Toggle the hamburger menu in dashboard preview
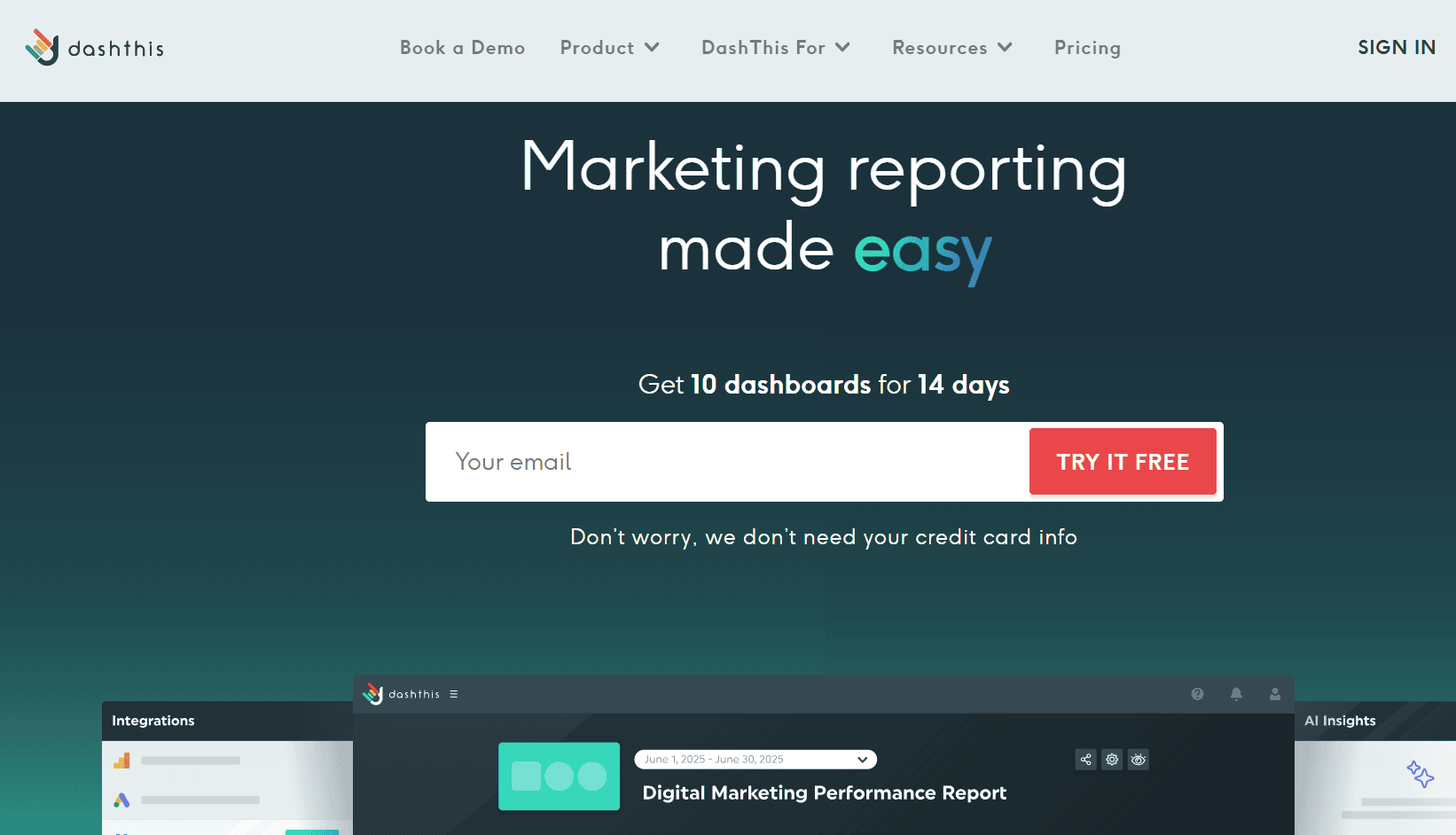Viewport: 1456px width, 835px height. pyautogui.click(x=453, y=694)
